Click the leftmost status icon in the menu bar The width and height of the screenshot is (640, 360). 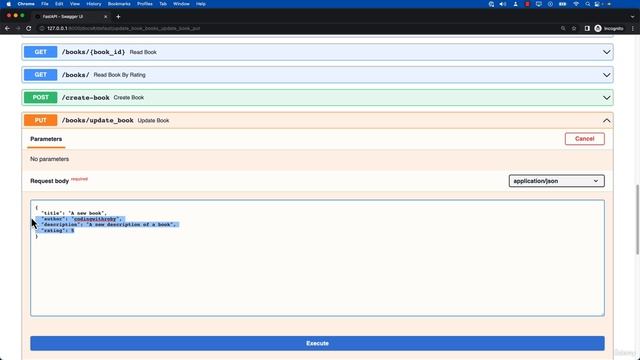(x=491, y=4)
